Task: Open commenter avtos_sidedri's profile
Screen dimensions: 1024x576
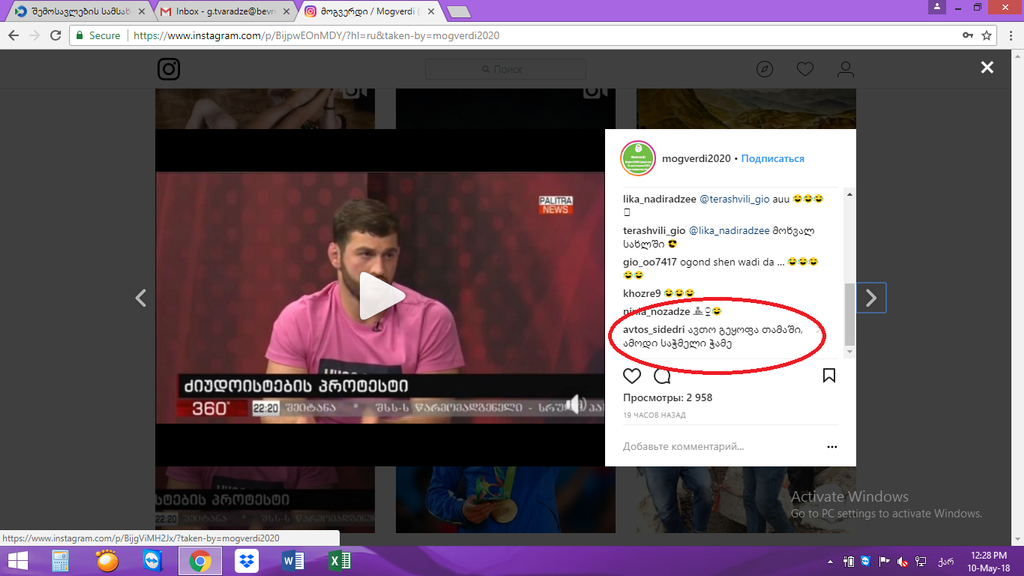Action: point(654,330)
